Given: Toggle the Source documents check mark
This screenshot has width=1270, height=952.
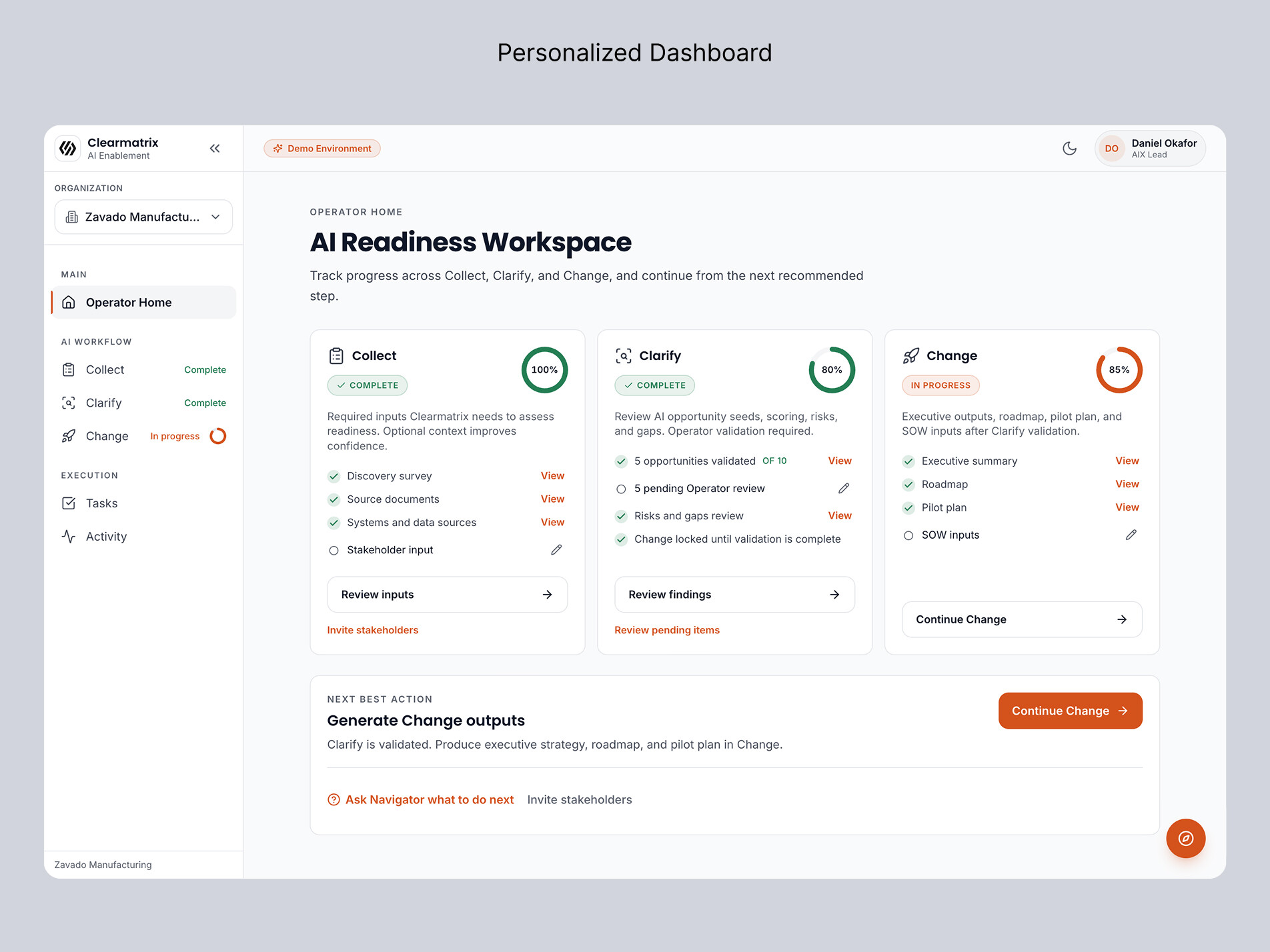Looking at the screenshot, I should coord(334,500).
